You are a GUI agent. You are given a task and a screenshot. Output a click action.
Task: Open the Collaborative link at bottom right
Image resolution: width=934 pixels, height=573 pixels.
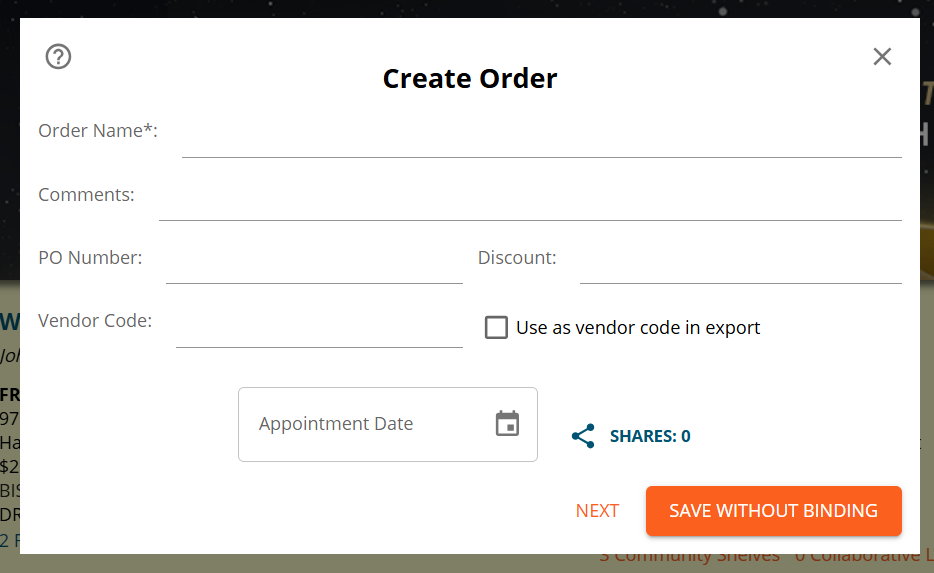864,558
